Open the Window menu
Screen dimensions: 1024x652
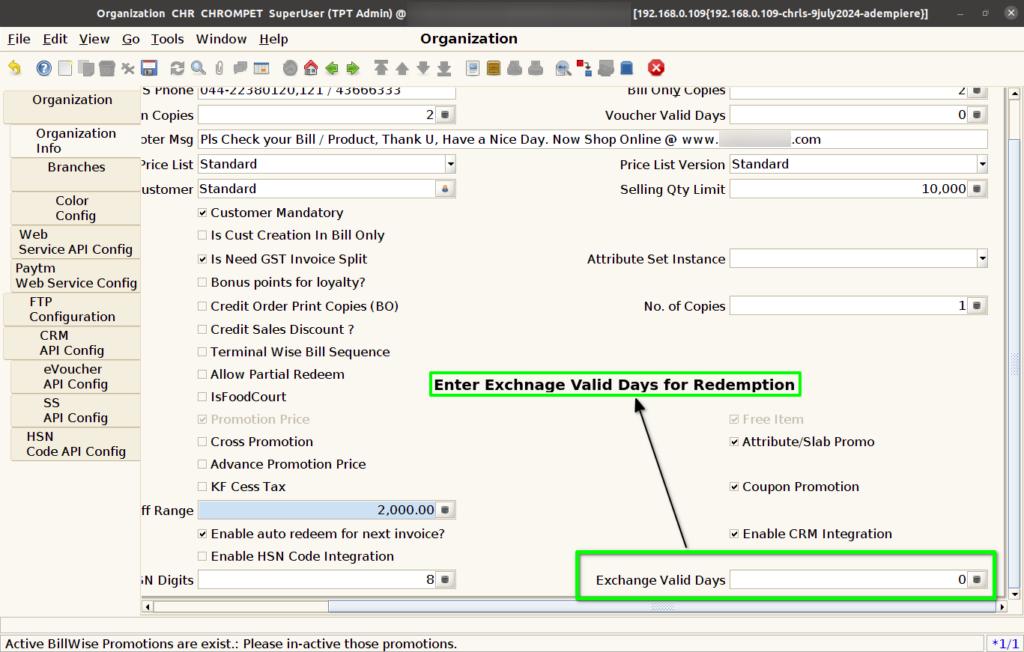click(x=221, y=39)
